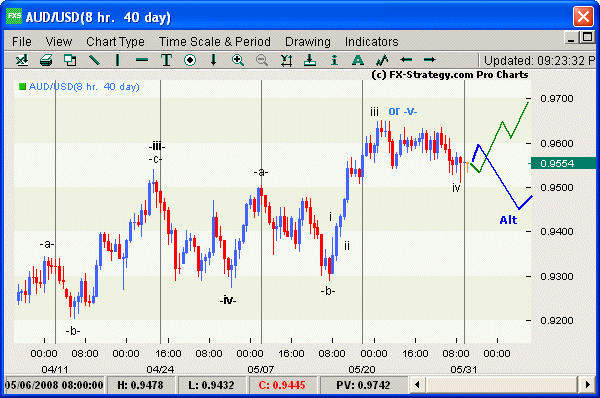Click the 'iii' label near chart top
The width and height of the screenshot is (600, 398).
point(374,112)
